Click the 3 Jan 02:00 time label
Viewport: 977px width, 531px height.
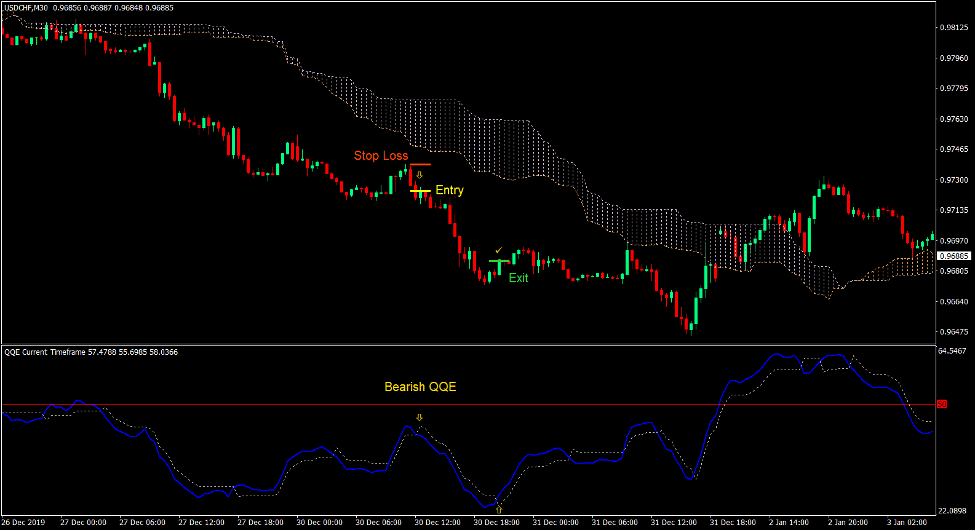coord(907,522)
